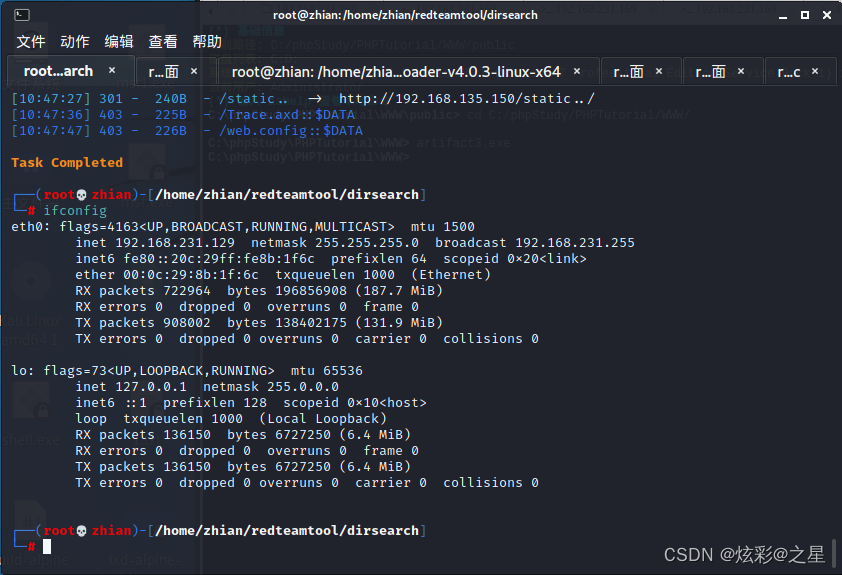Click the (Local Loopback) text
Screen dimensions: 842x575
pyautogui.click(x=323, y=419)
